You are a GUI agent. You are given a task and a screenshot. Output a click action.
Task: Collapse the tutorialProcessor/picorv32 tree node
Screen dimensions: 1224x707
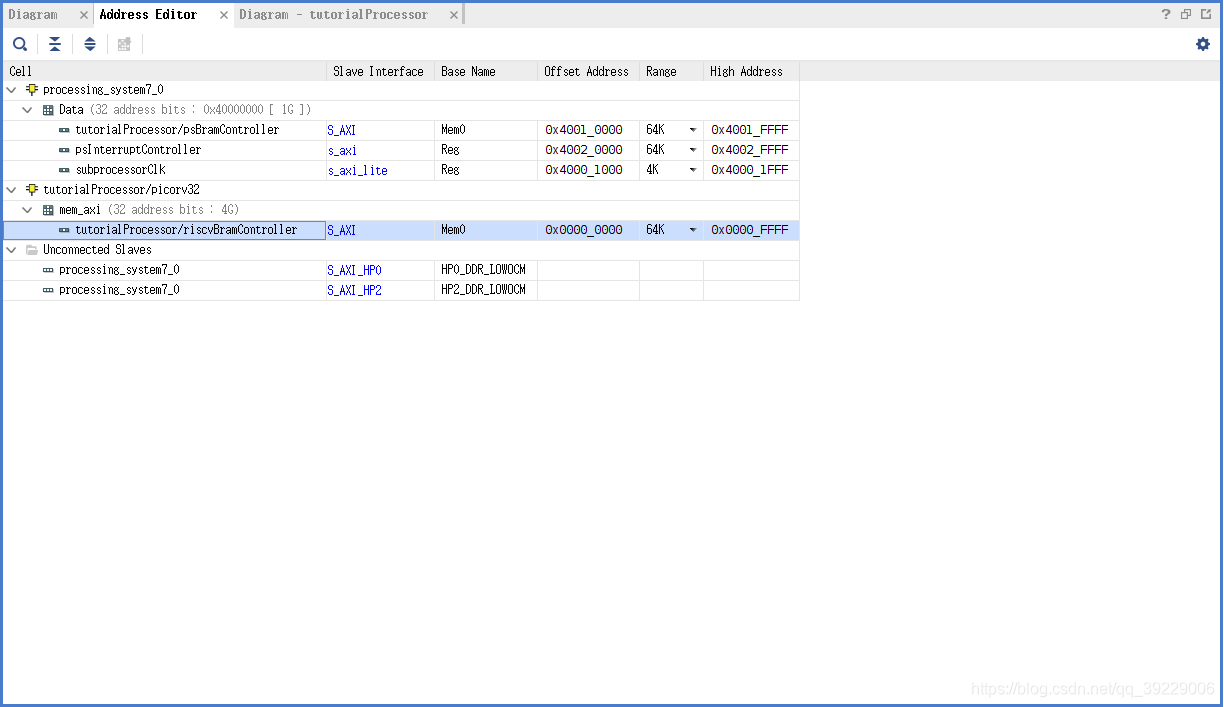12,190
